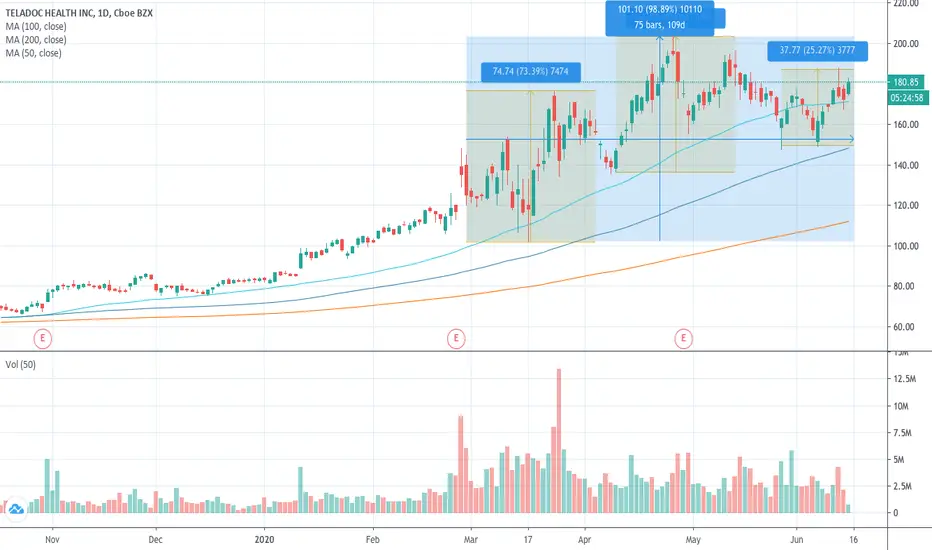The height and width of the screenshot is (550, 932).
Task: Click the 74.74 (73.39%) measurement label
Action: (x=531, y=72)
